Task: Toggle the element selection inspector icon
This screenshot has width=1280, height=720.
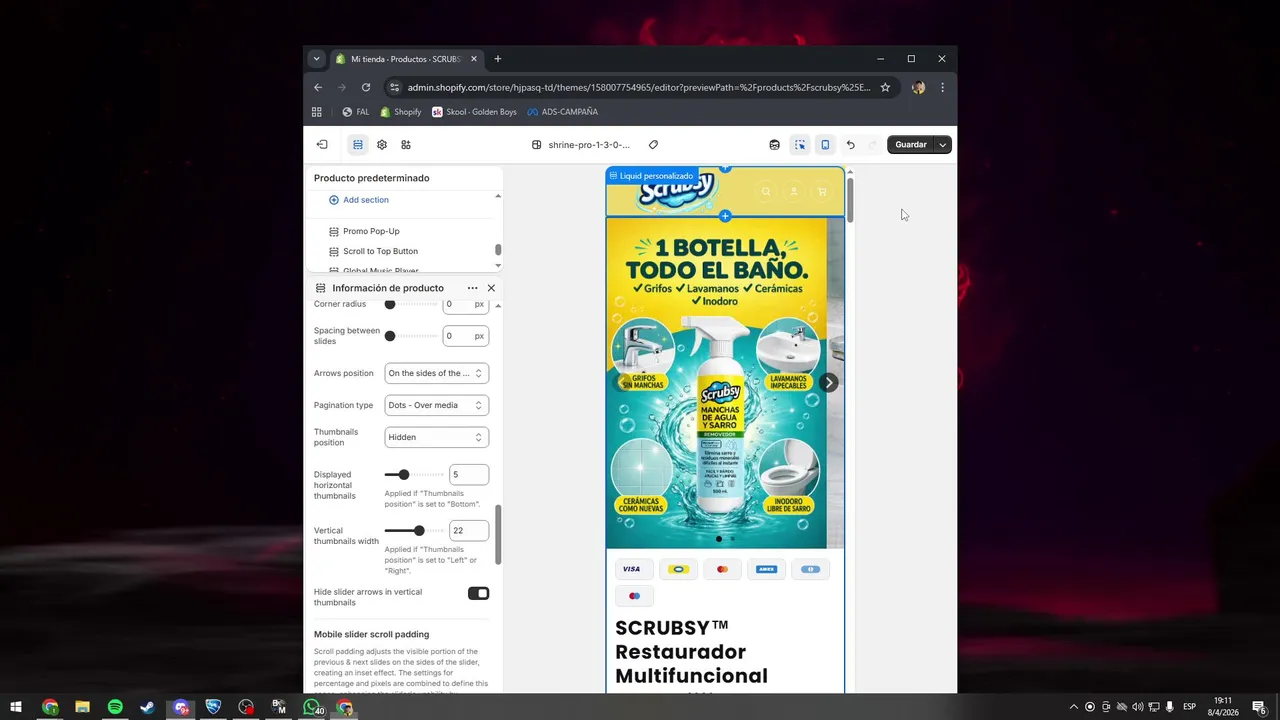Action: pyautogui.click(x=800, y=145)
